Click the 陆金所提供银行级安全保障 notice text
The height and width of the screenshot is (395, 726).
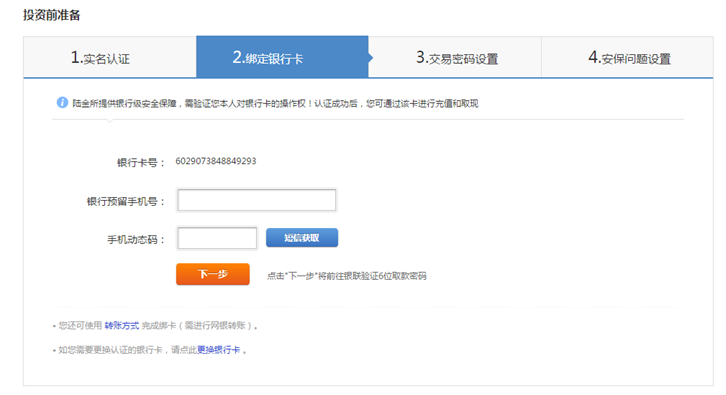click(x=275, y=103)
